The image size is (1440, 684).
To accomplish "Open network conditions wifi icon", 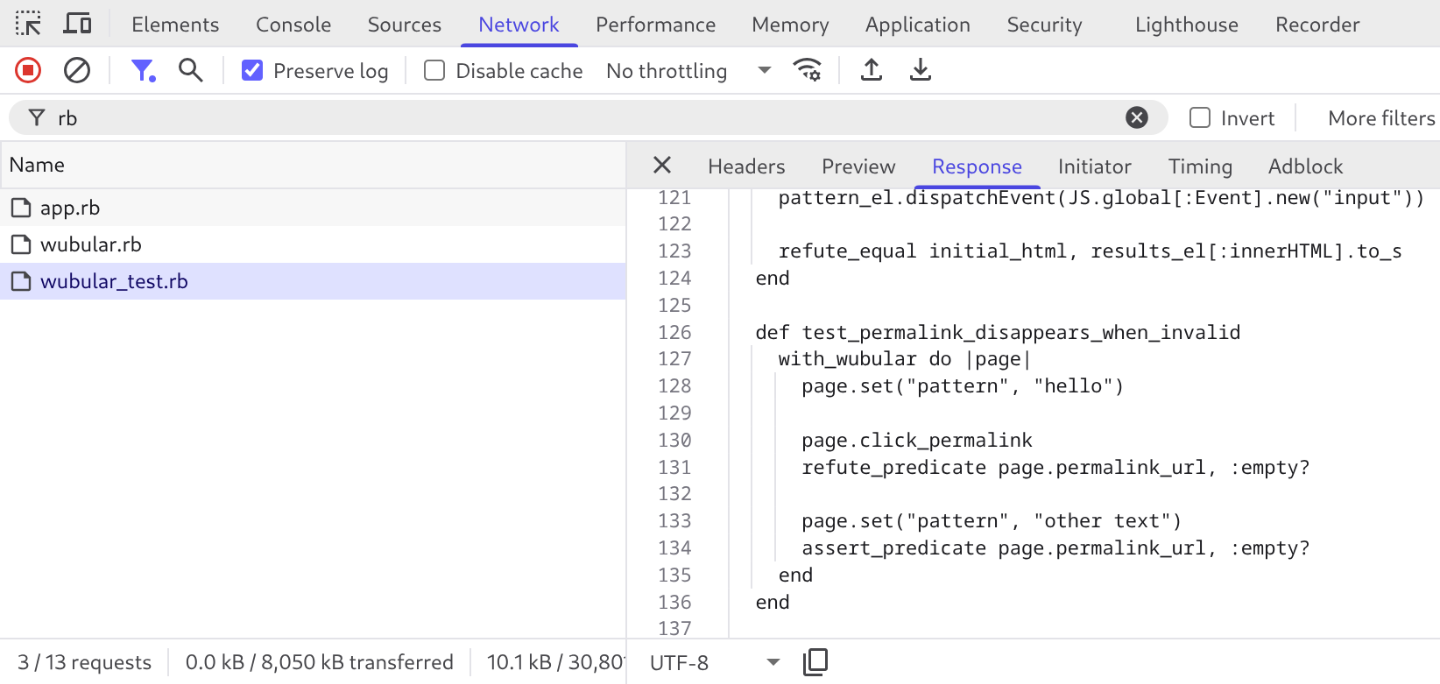I will pyautogui.click(x=807, y=70).
